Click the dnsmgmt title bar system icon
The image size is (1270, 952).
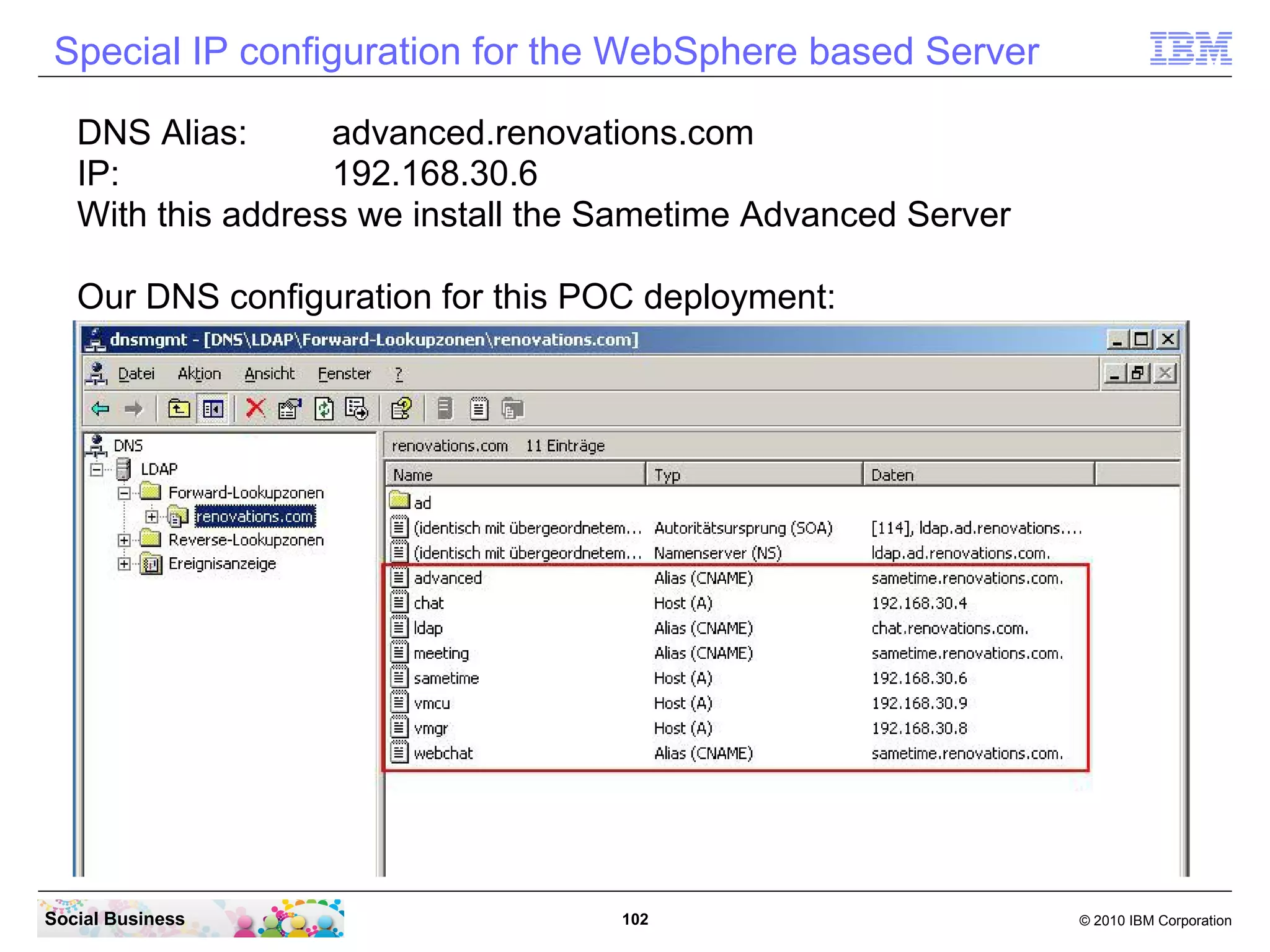coord(95,340)
